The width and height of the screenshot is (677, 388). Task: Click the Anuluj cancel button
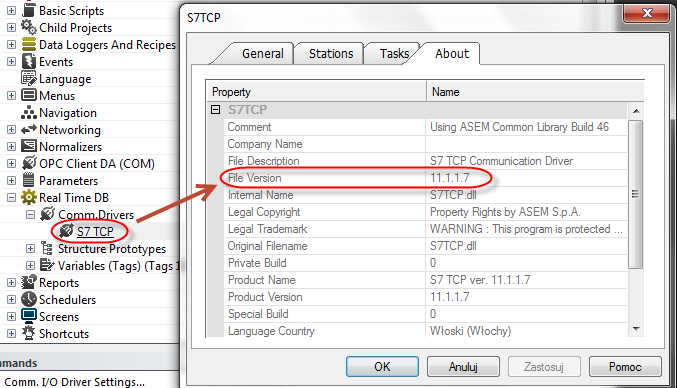(x=463, y=366)
